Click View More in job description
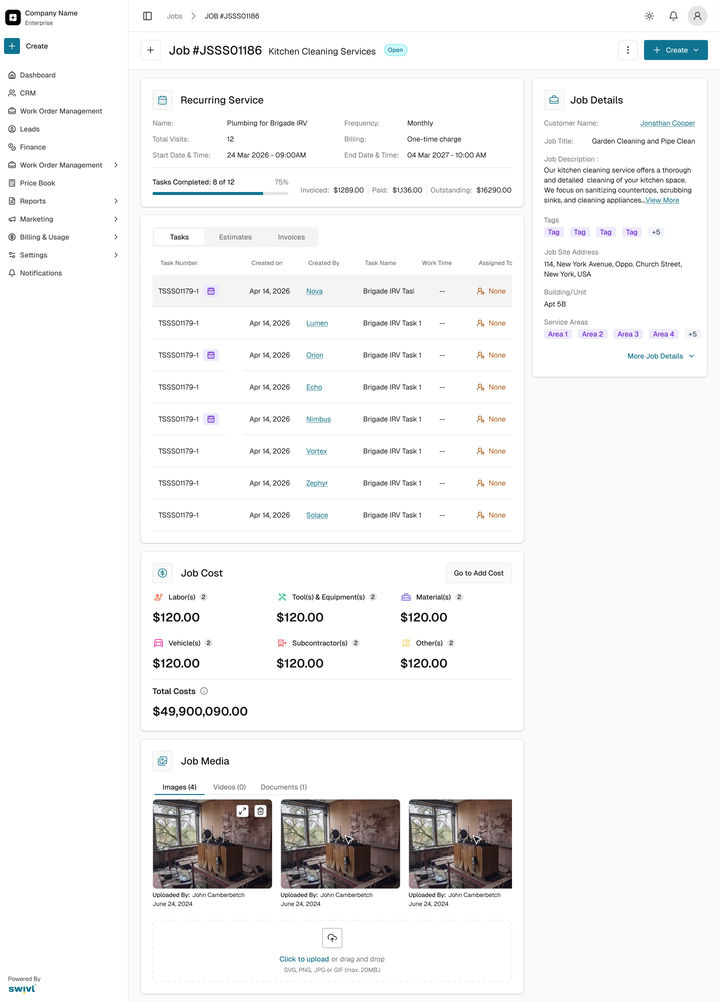 [x=662, y=200]
